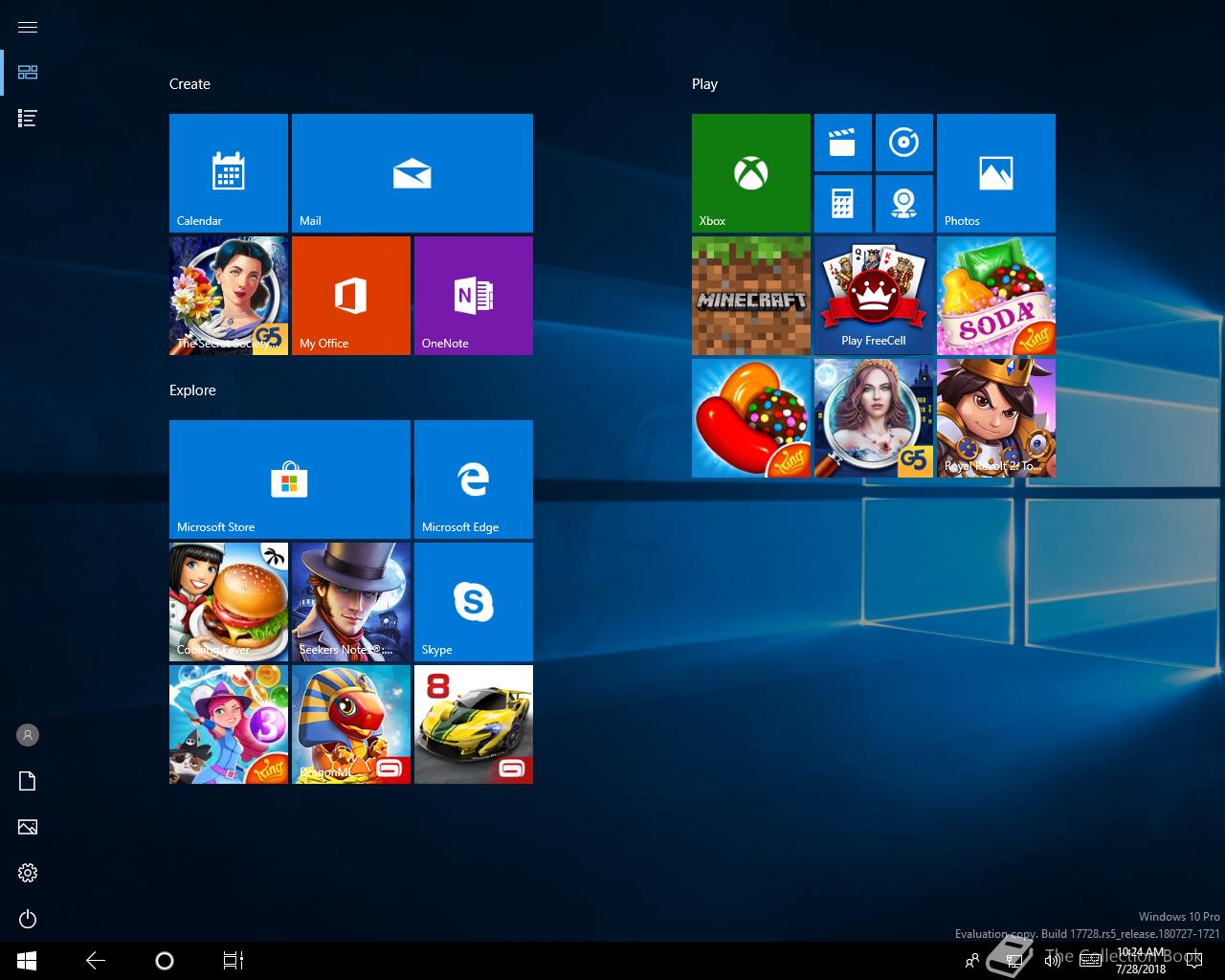The image size is (1225, 980).
Task: Launch Bubble Witch 3 Saga tile
Action: tap(229, 724)
